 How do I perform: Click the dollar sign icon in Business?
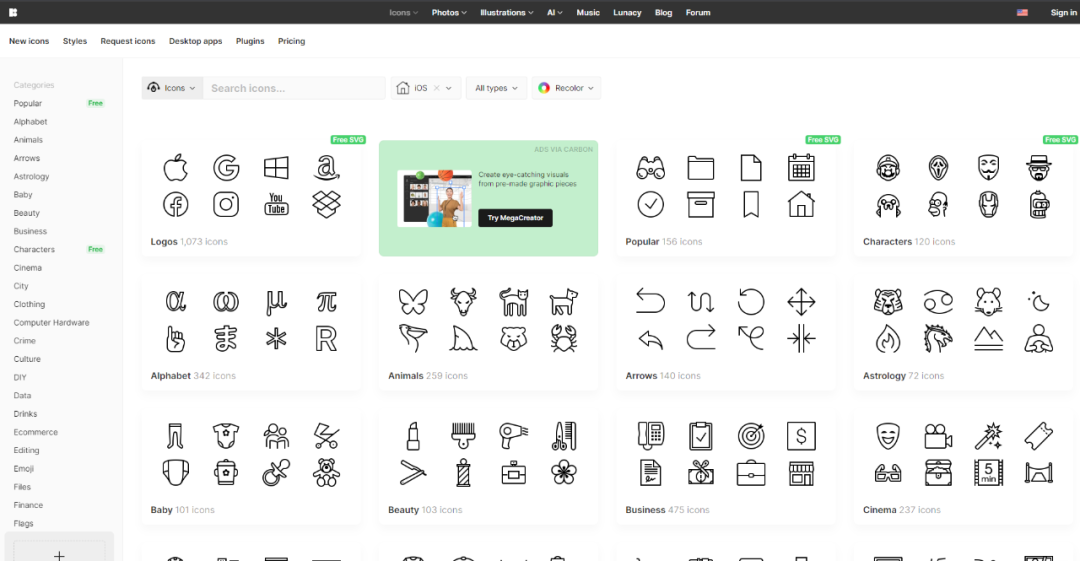tap(801, 436)
